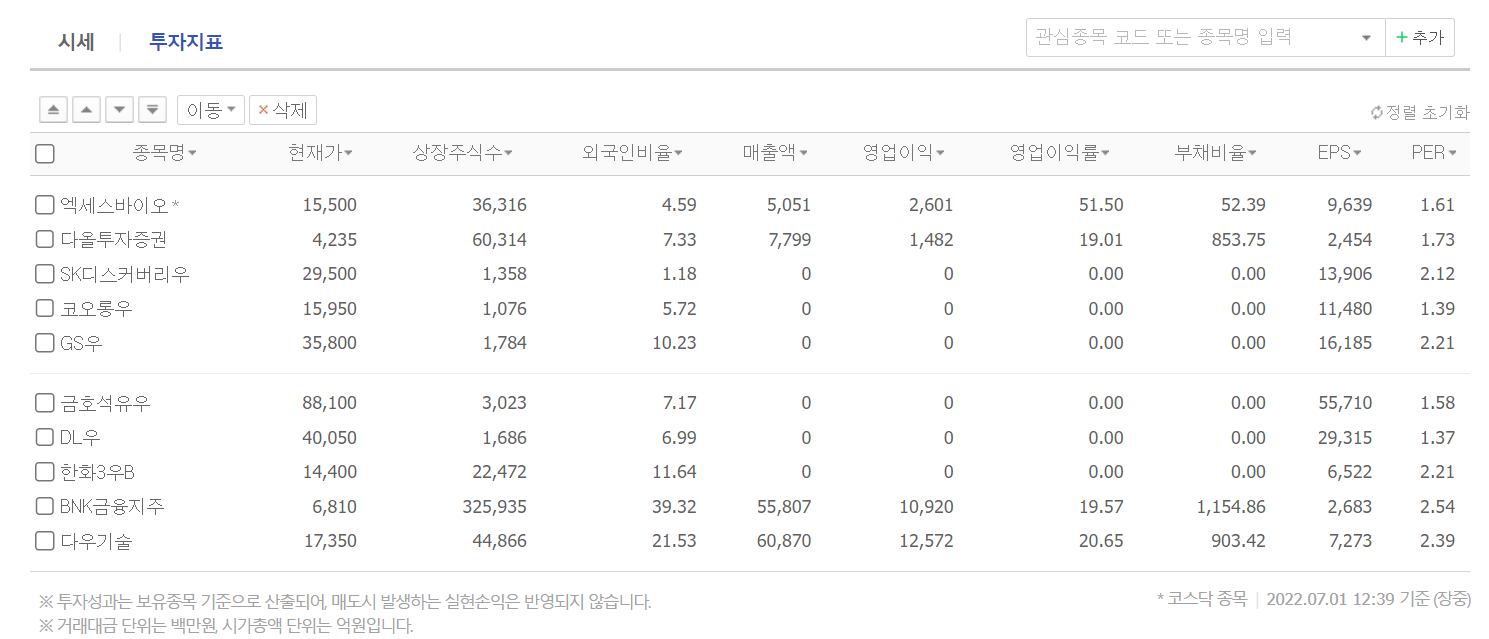Move selected stock down one row
Viewport: 1489px width, 639px height.
[x=119, y=109]
